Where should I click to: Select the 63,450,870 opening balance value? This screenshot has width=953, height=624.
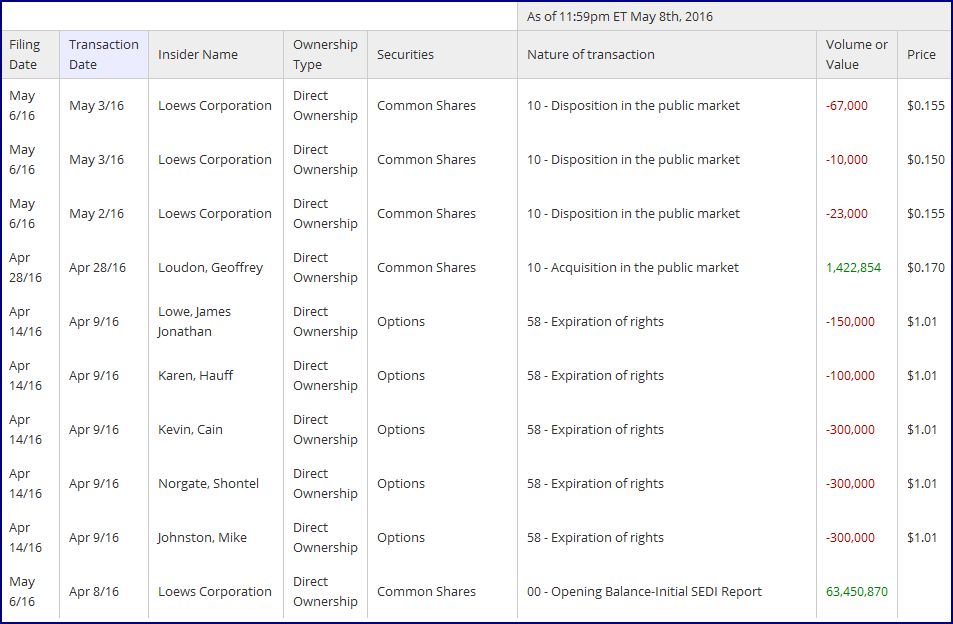856,592
